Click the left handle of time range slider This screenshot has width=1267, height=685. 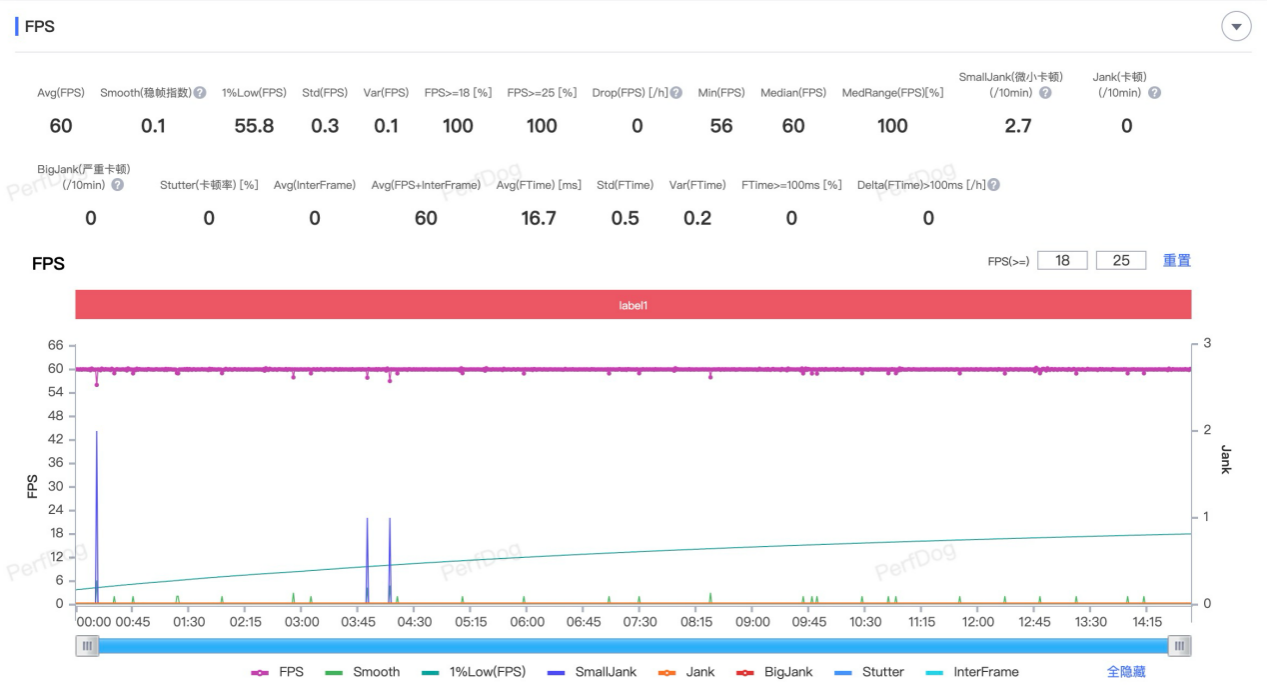(x=88, y=646)
